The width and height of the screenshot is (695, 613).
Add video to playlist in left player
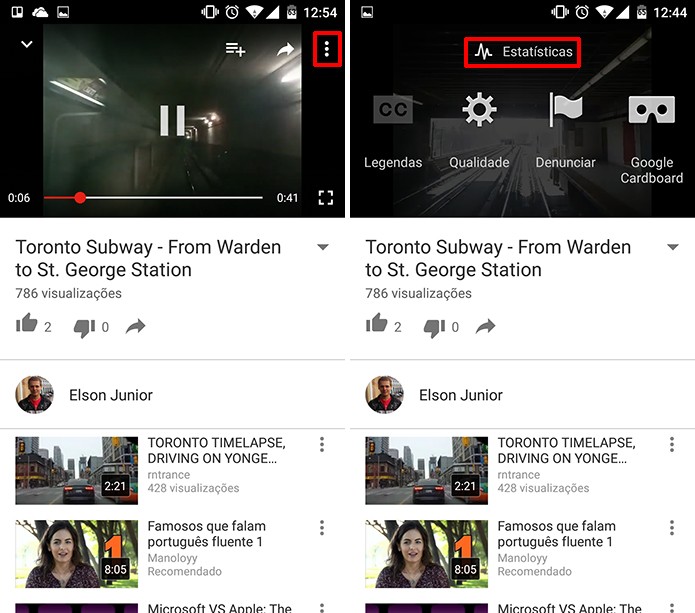[x=235, y=49]
